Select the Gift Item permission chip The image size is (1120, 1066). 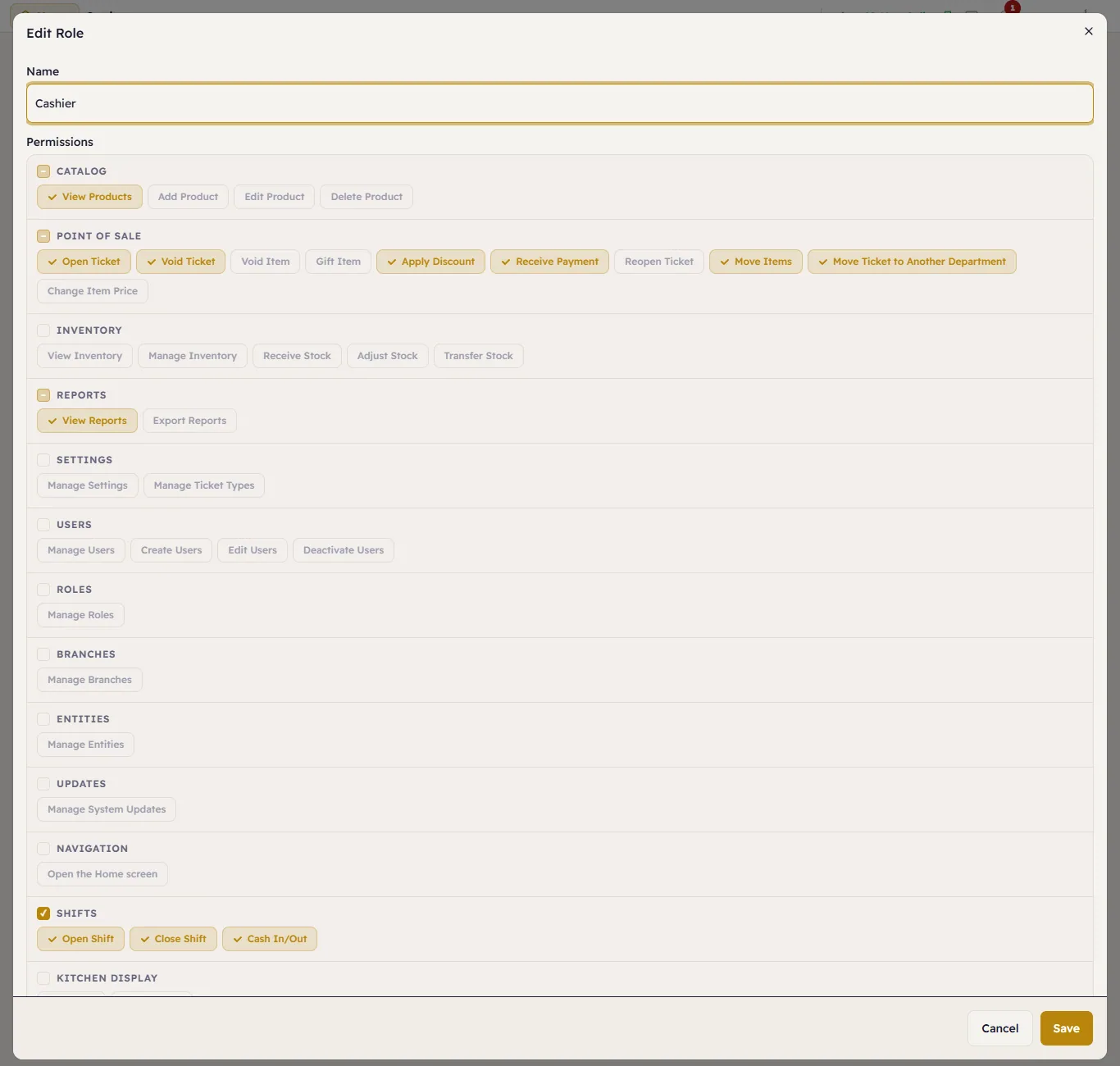coord(338,262)
